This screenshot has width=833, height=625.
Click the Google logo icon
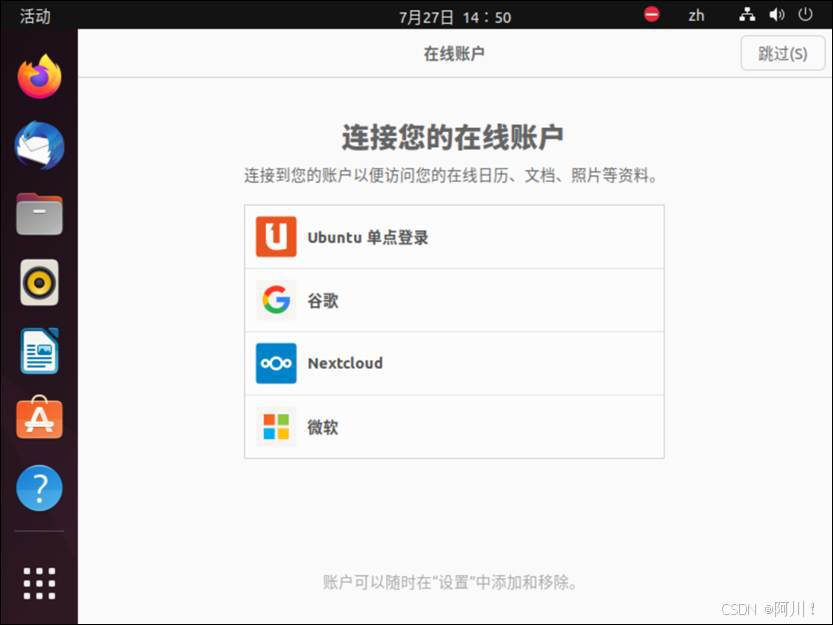276,300
